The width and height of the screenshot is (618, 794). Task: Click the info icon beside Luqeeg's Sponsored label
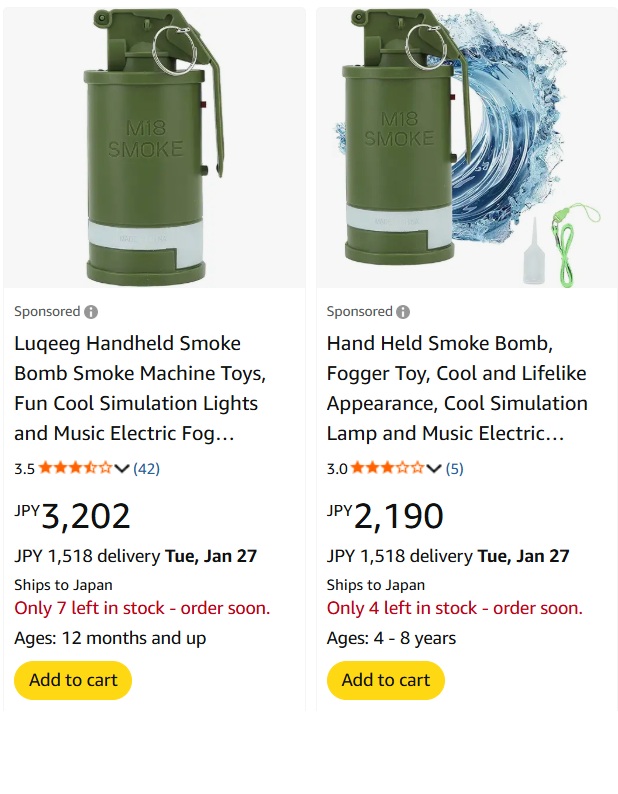click(91, 312)
